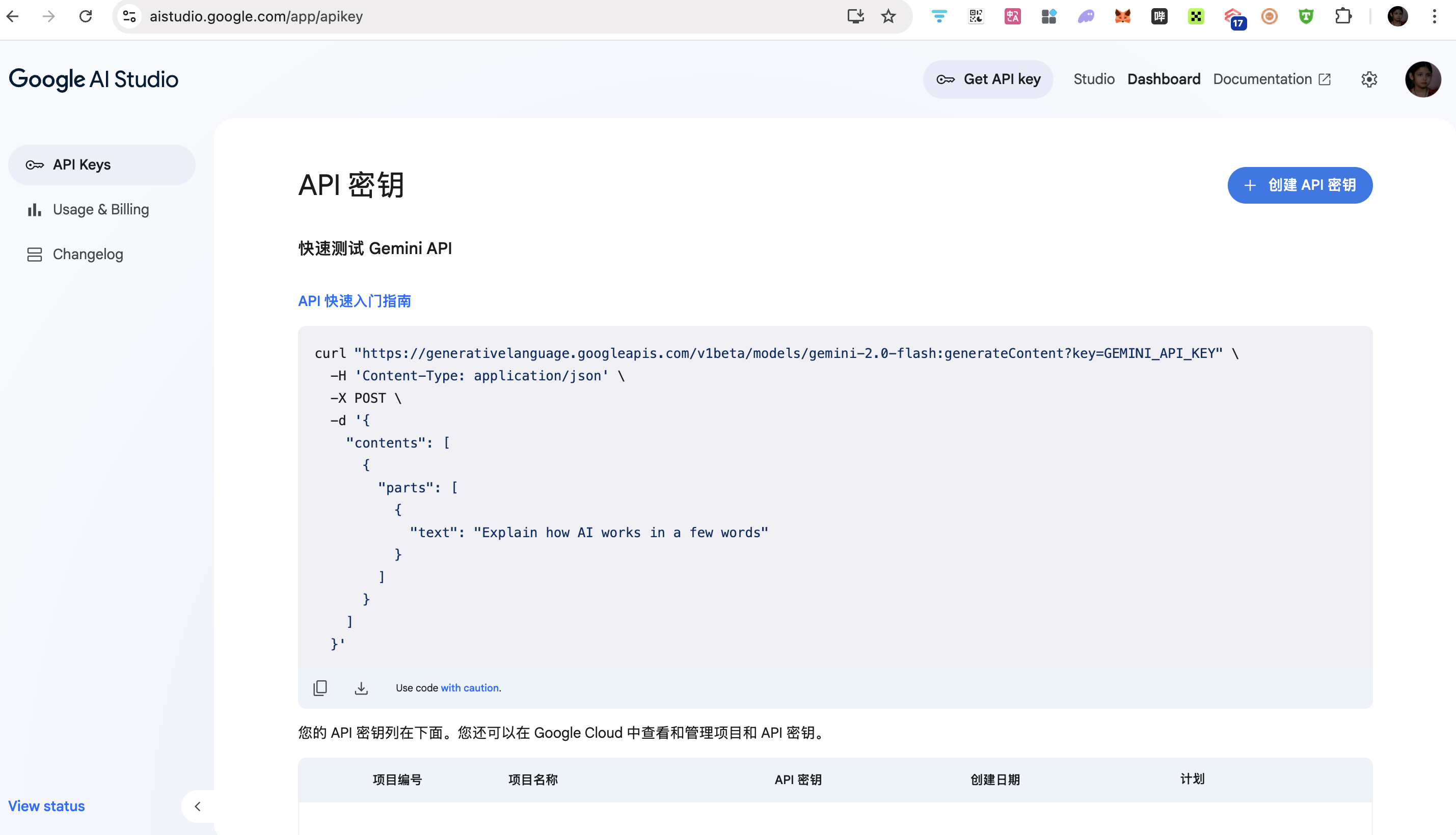Image resolution: width=1456 pixels, height=835 pixels.
Task: Switch to the Studio tab
Action: [1093, 79]
